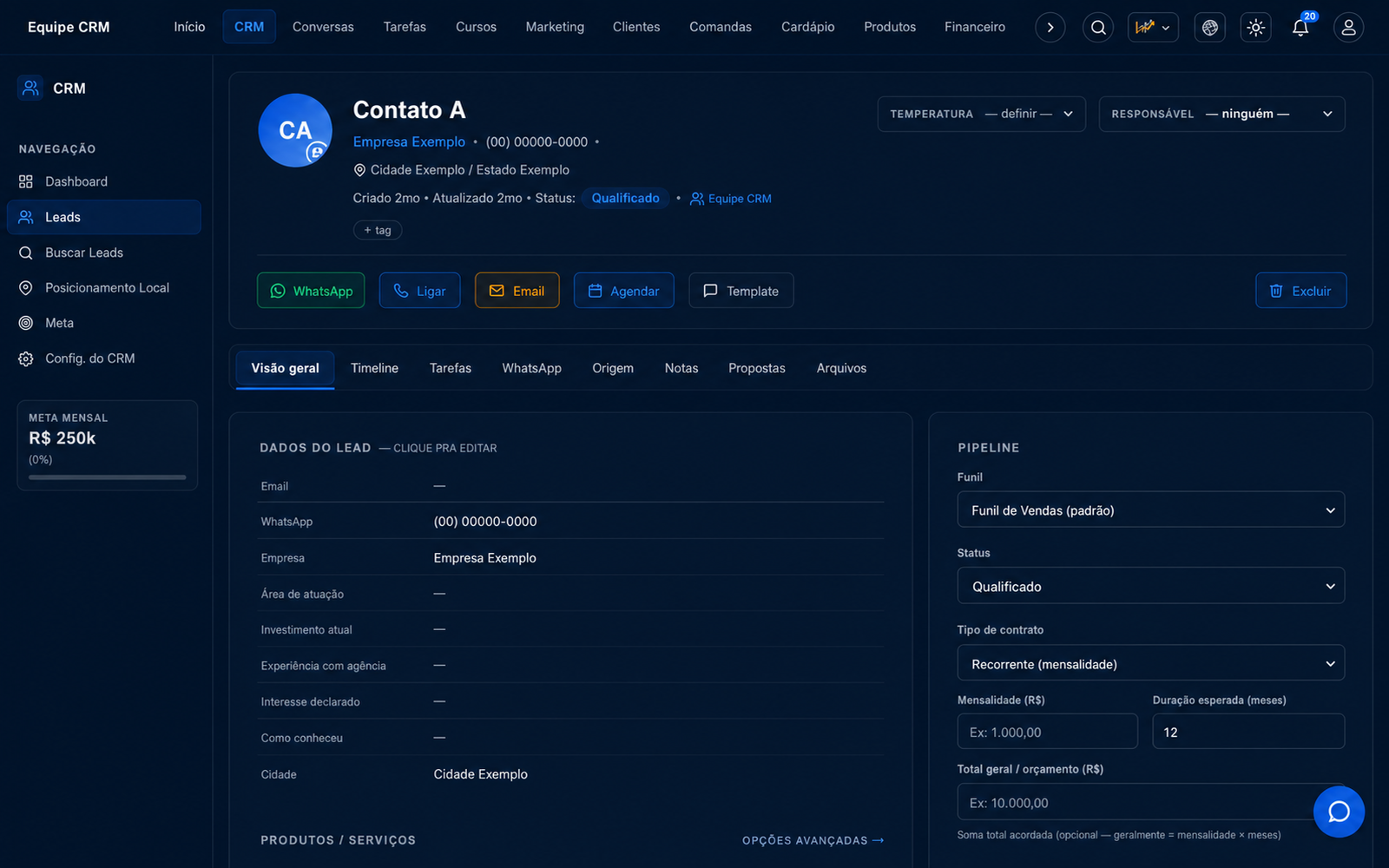Open Início in top navigation
Image resolution: width=1389 pixels, height=868 pixels.
pos(189,27)
